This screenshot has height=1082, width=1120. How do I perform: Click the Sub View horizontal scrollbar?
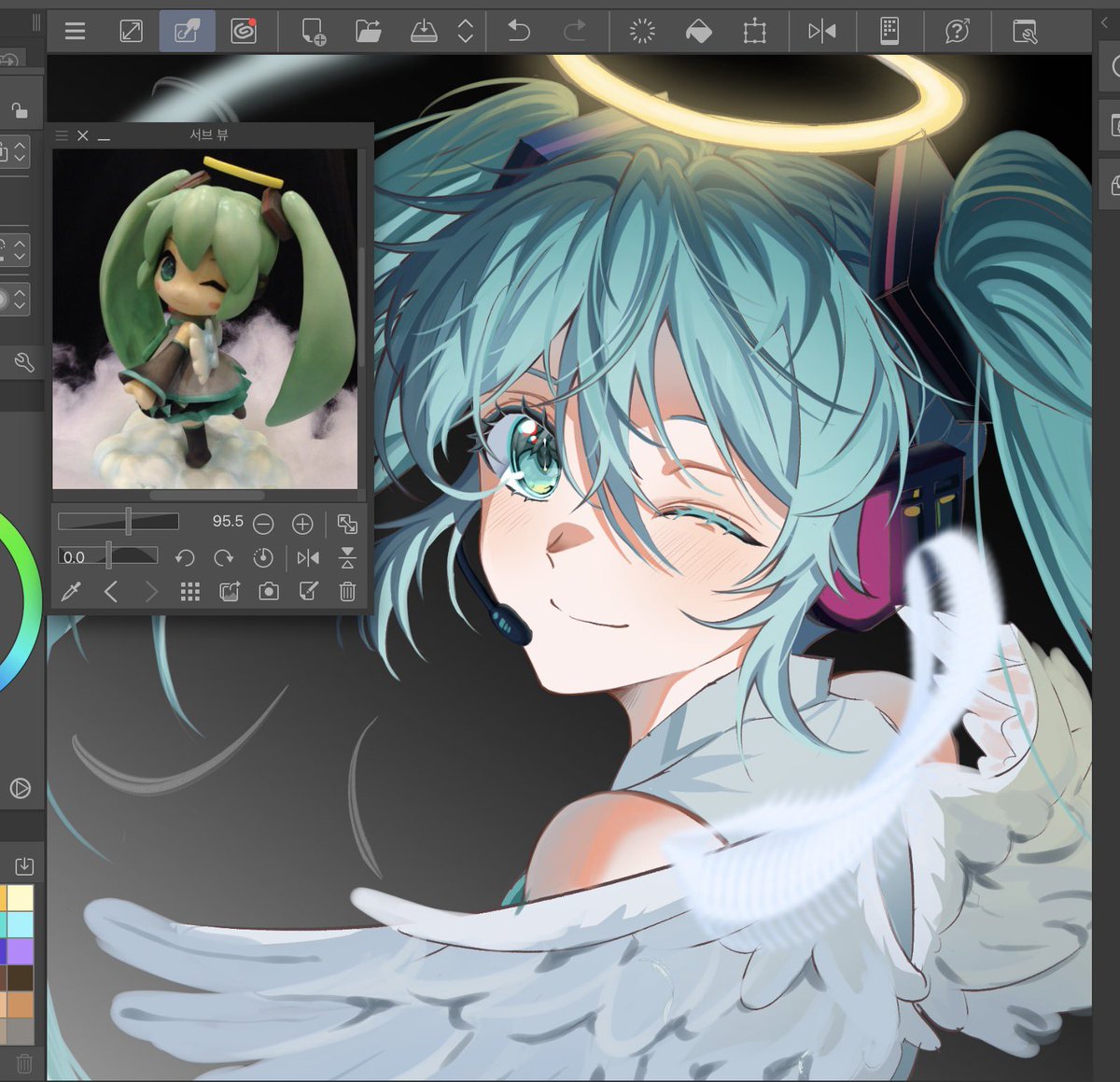click(x=207, y=495)
